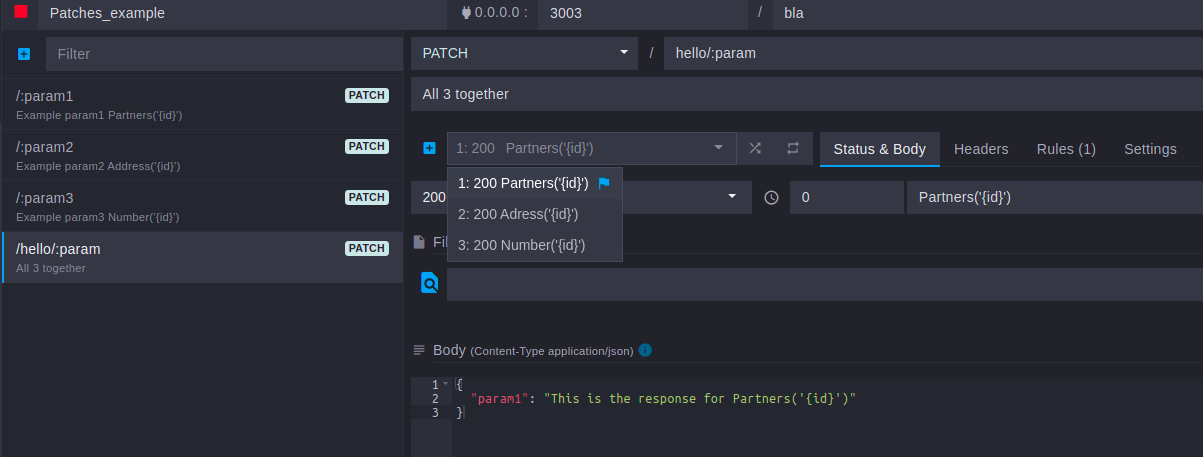Click the latency clock icon
Screen dimensions: 1203x457
tap(771, 198)
